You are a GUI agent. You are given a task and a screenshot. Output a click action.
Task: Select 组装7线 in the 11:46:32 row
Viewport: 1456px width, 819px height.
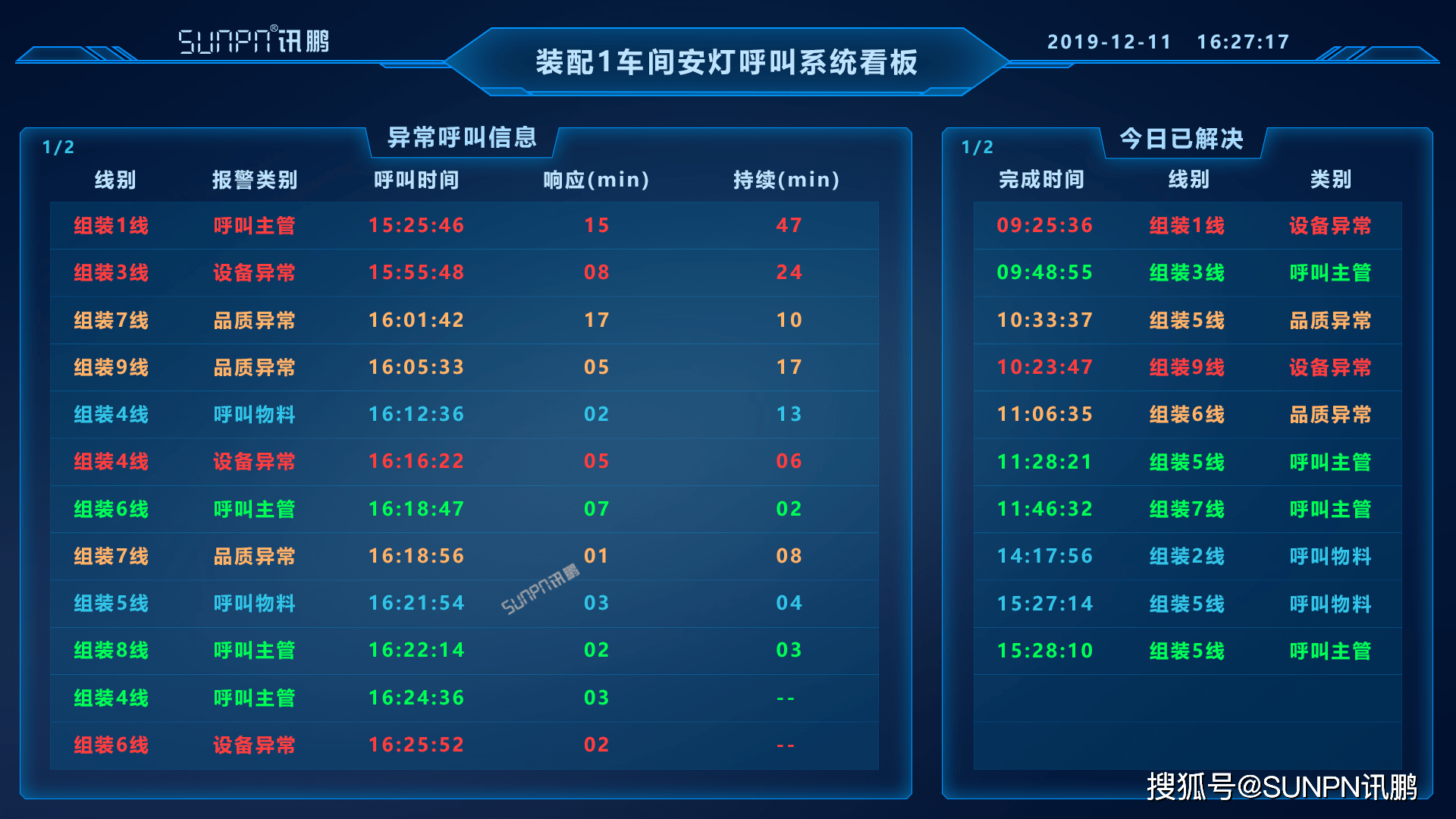[x=1187, y=509]
